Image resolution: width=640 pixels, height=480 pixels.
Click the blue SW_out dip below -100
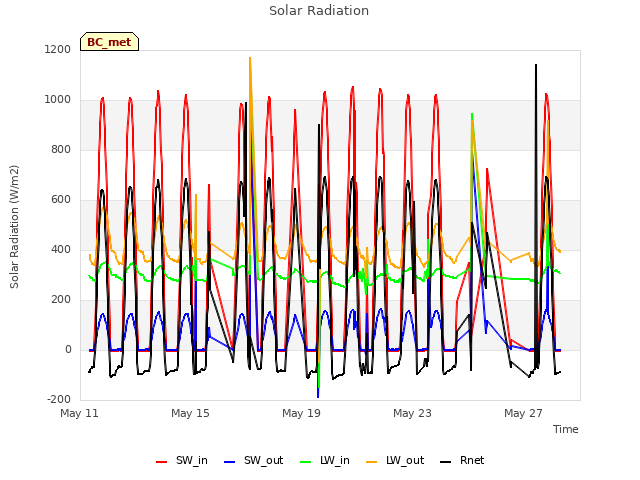coord(318,396)
